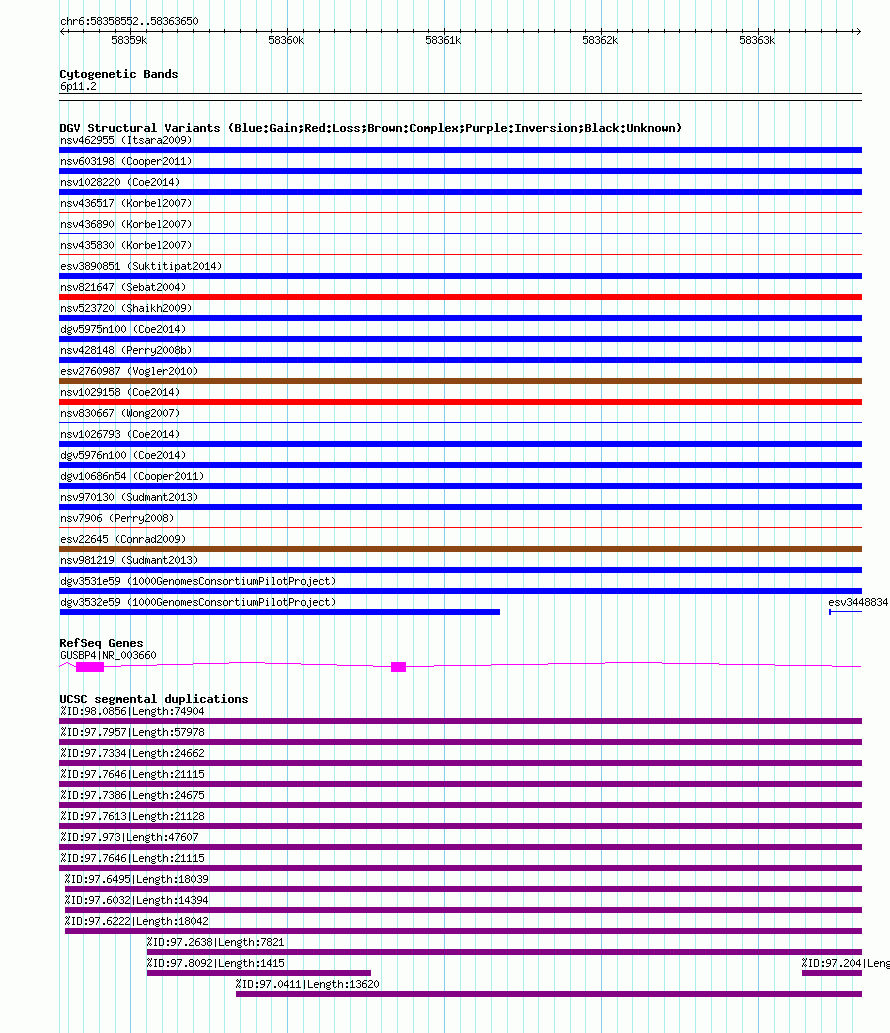Select the RefSeq Genes track heading
The height and width of the screenshot is (1033, 890).
point(101,643)
